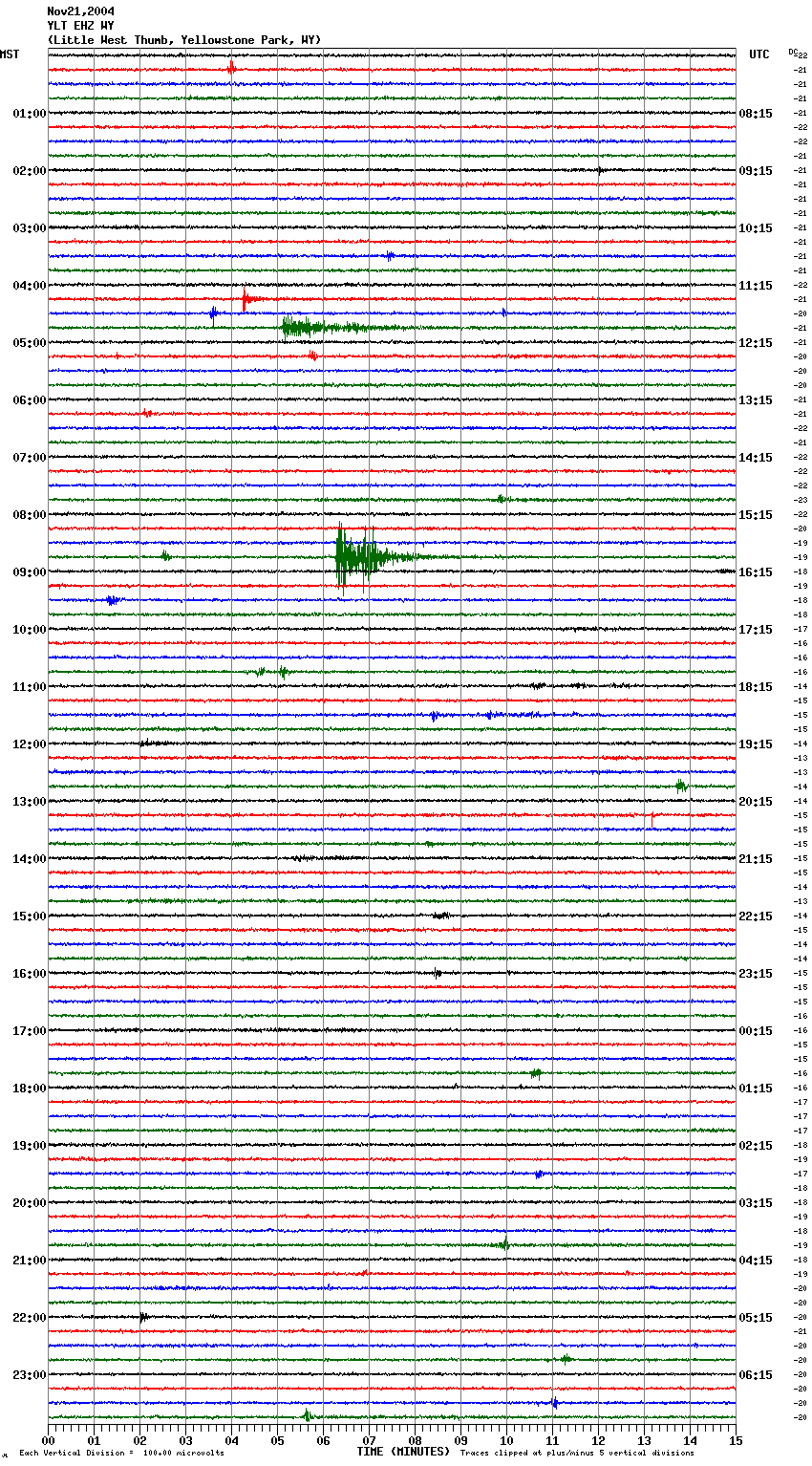Click the red spike on 04:15 trace
The image size is (812, 1466).
point(246,299)
